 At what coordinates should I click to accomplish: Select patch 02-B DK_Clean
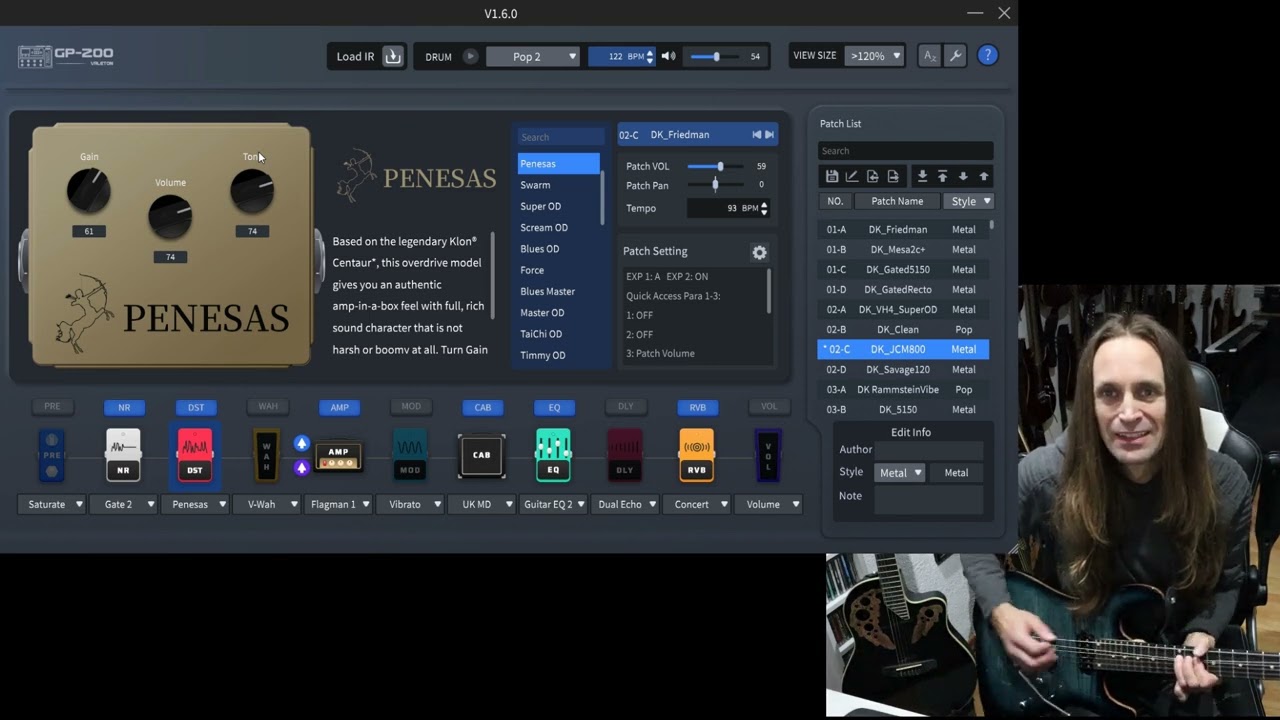click(903, 329)
